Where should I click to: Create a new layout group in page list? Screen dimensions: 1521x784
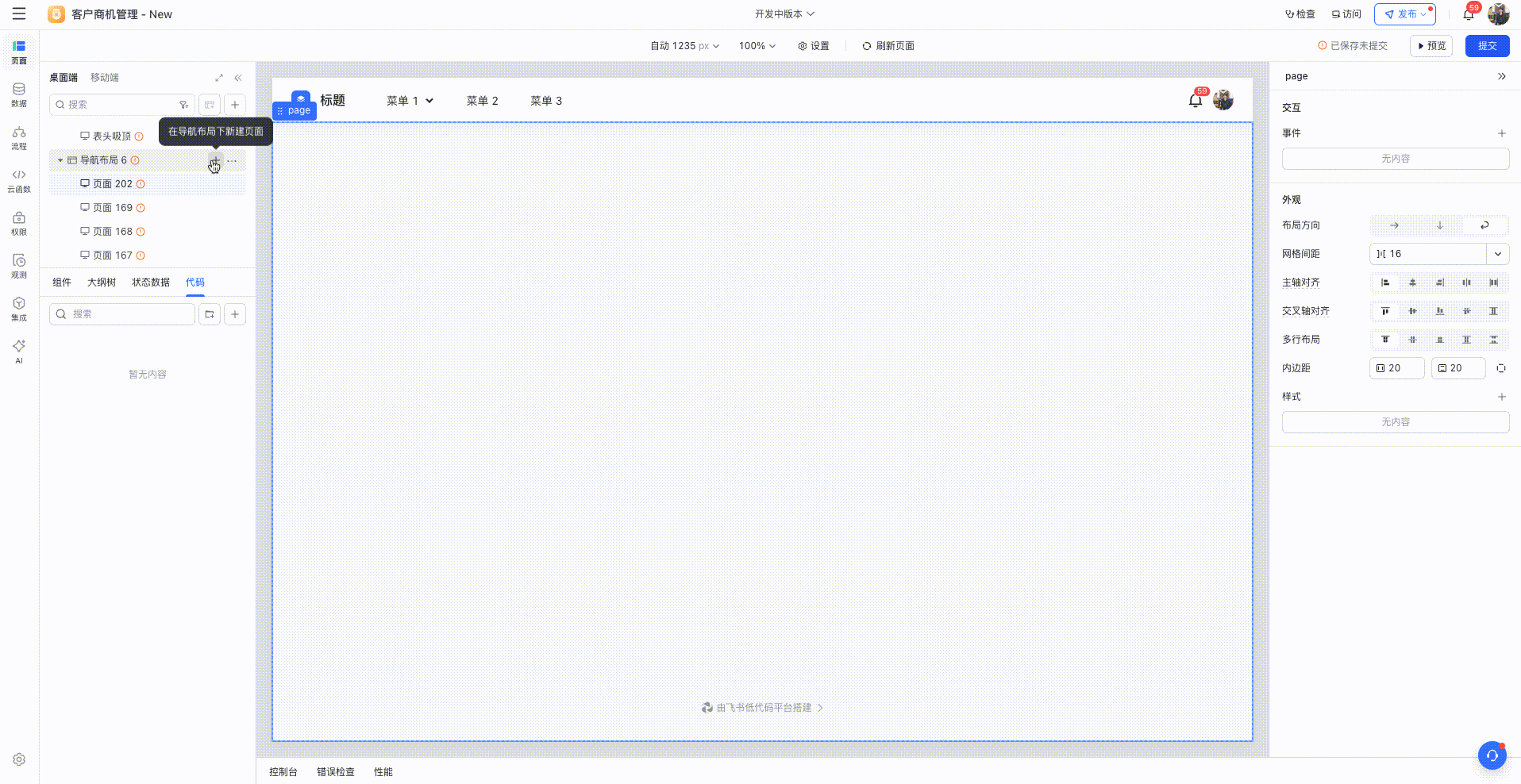(210, 105)
